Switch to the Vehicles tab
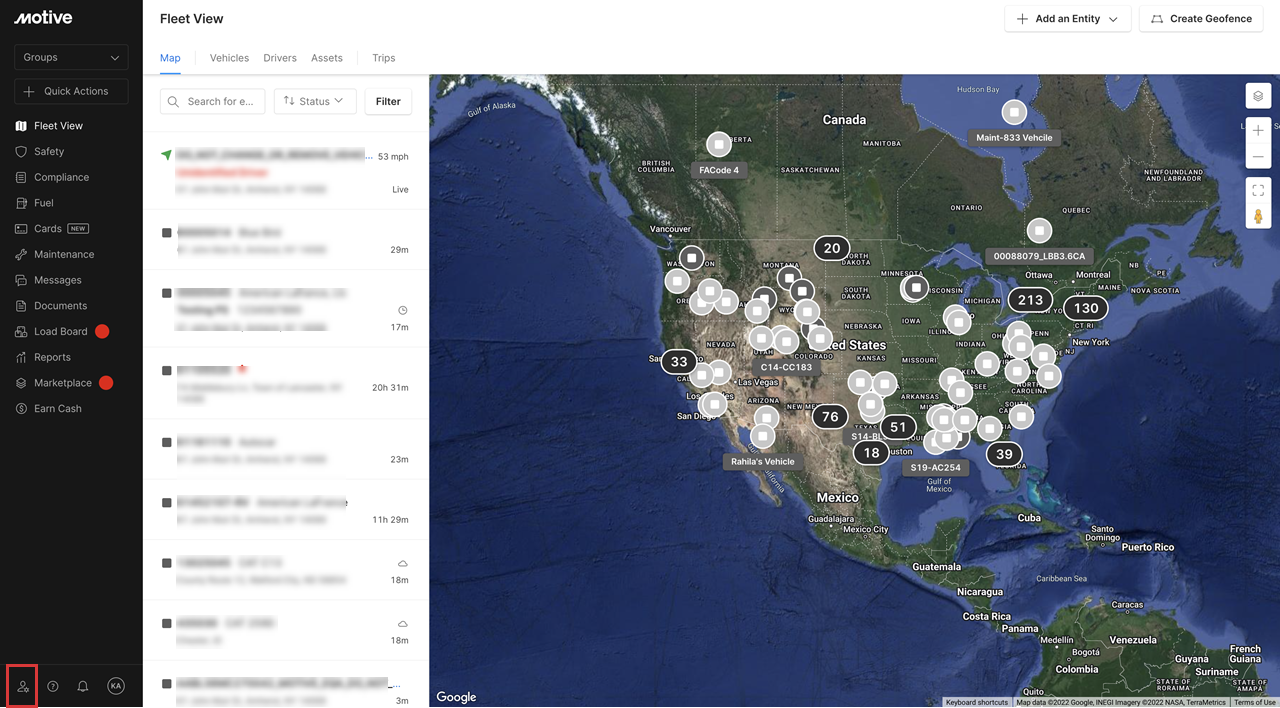This screenshot has width=1280, height=708. 229,58
